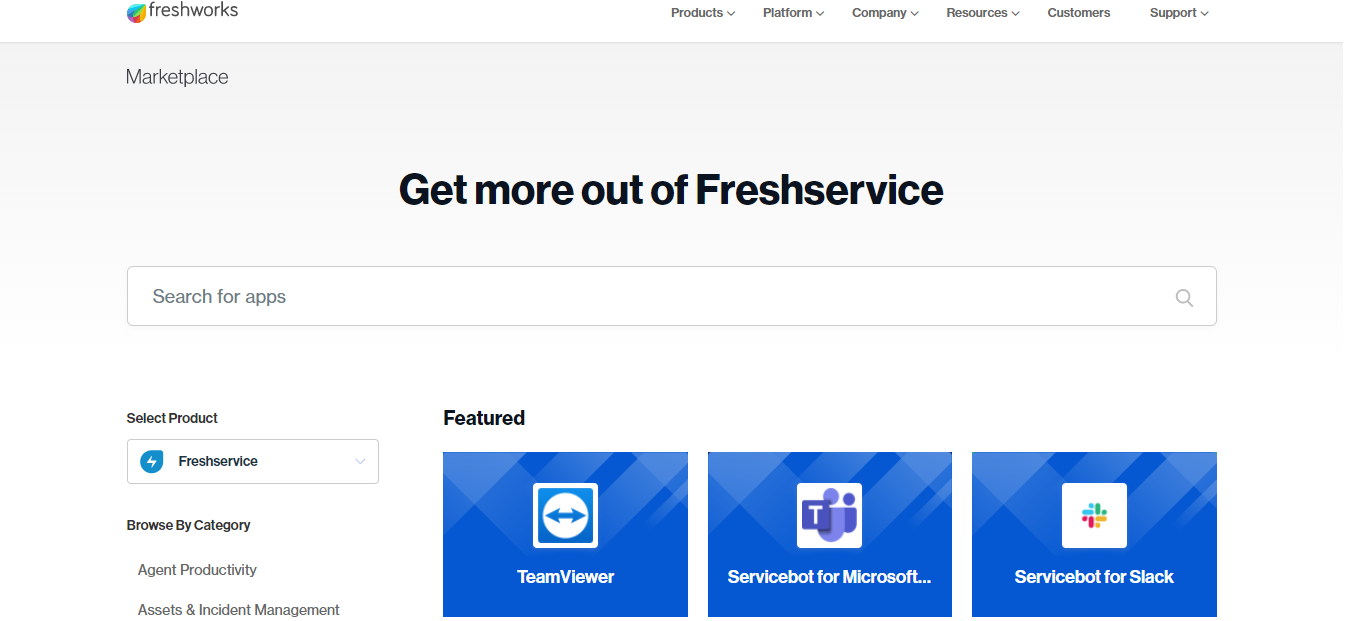Click the Slack icon on Servicebot card
The width and height of the screenshot is (1372, 621).
tap(1093, 515)
